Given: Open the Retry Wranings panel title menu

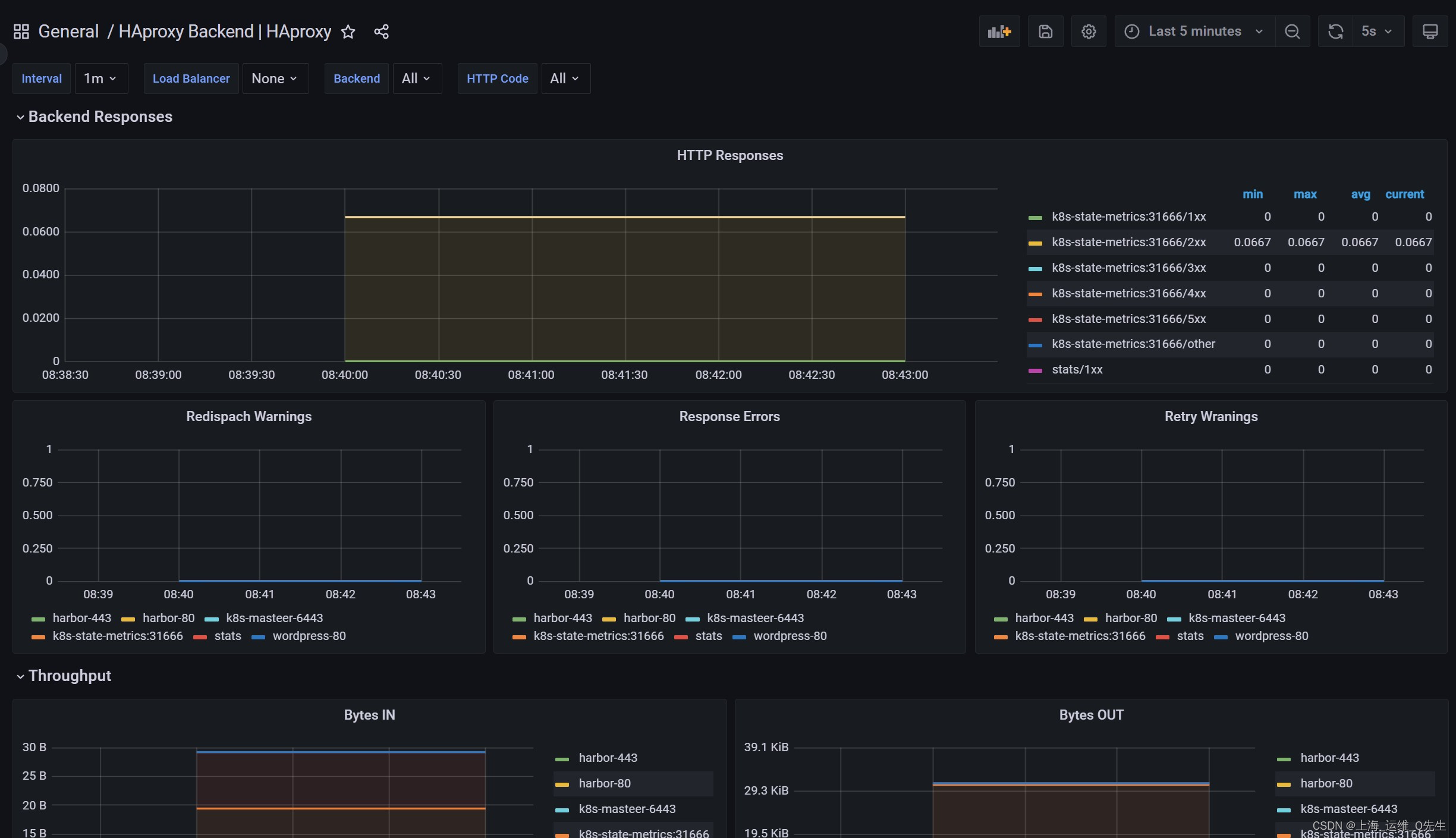Looking at the screenshot, I should [1210, 416].
